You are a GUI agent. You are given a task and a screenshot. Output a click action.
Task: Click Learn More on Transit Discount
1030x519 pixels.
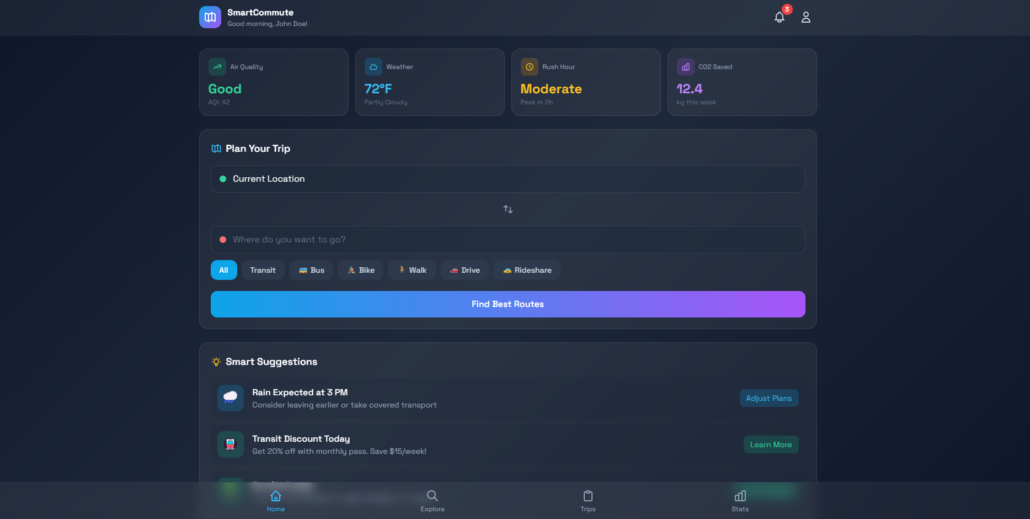(771, 445)
